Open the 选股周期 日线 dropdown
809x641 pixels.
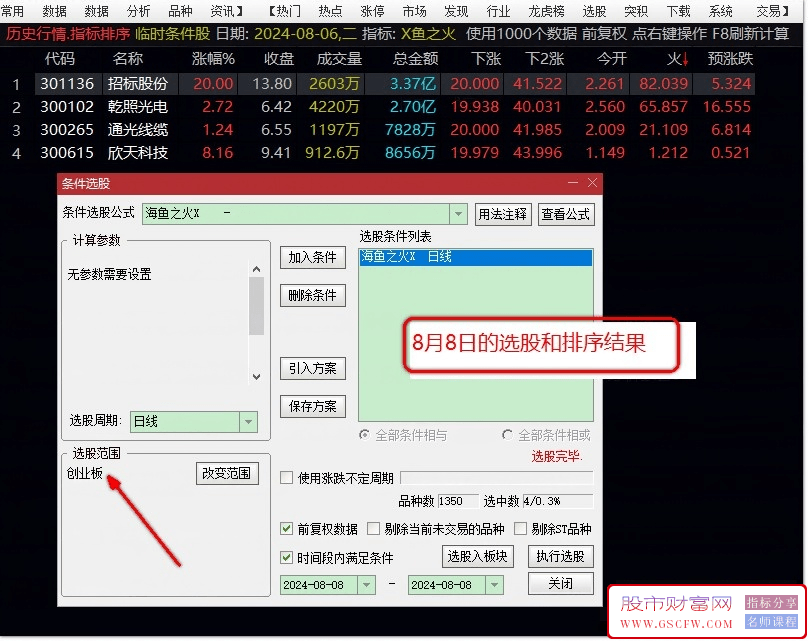point(248,422)
